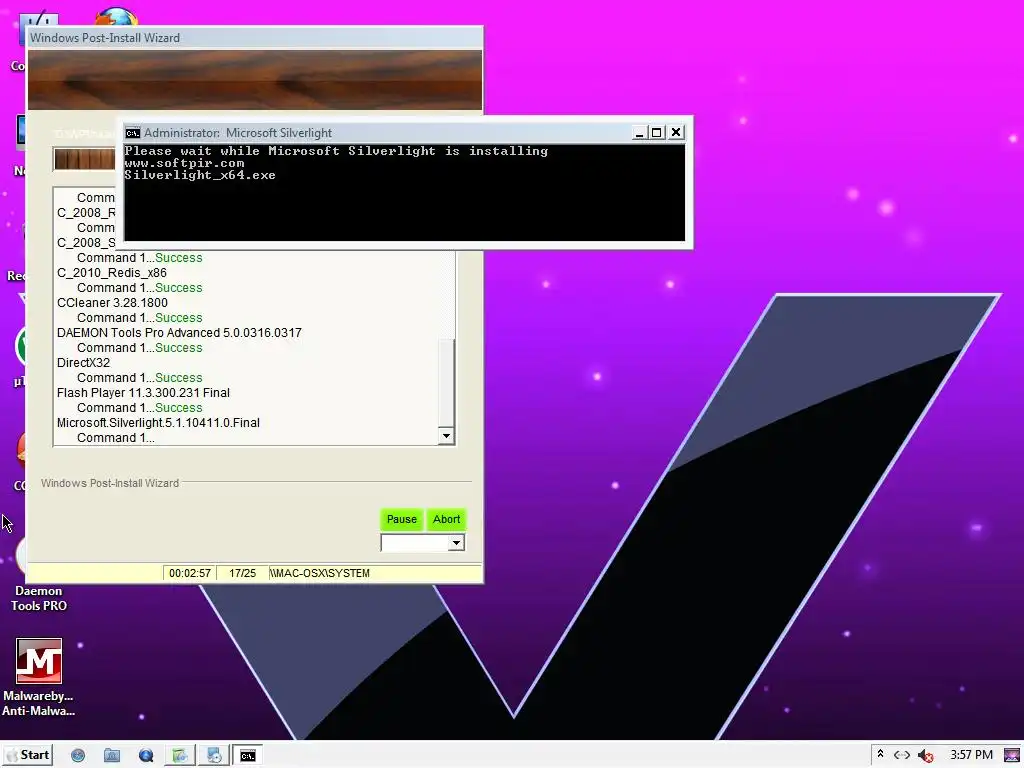Click the Silverlight_x64.exe line in console

pos(200,175)
